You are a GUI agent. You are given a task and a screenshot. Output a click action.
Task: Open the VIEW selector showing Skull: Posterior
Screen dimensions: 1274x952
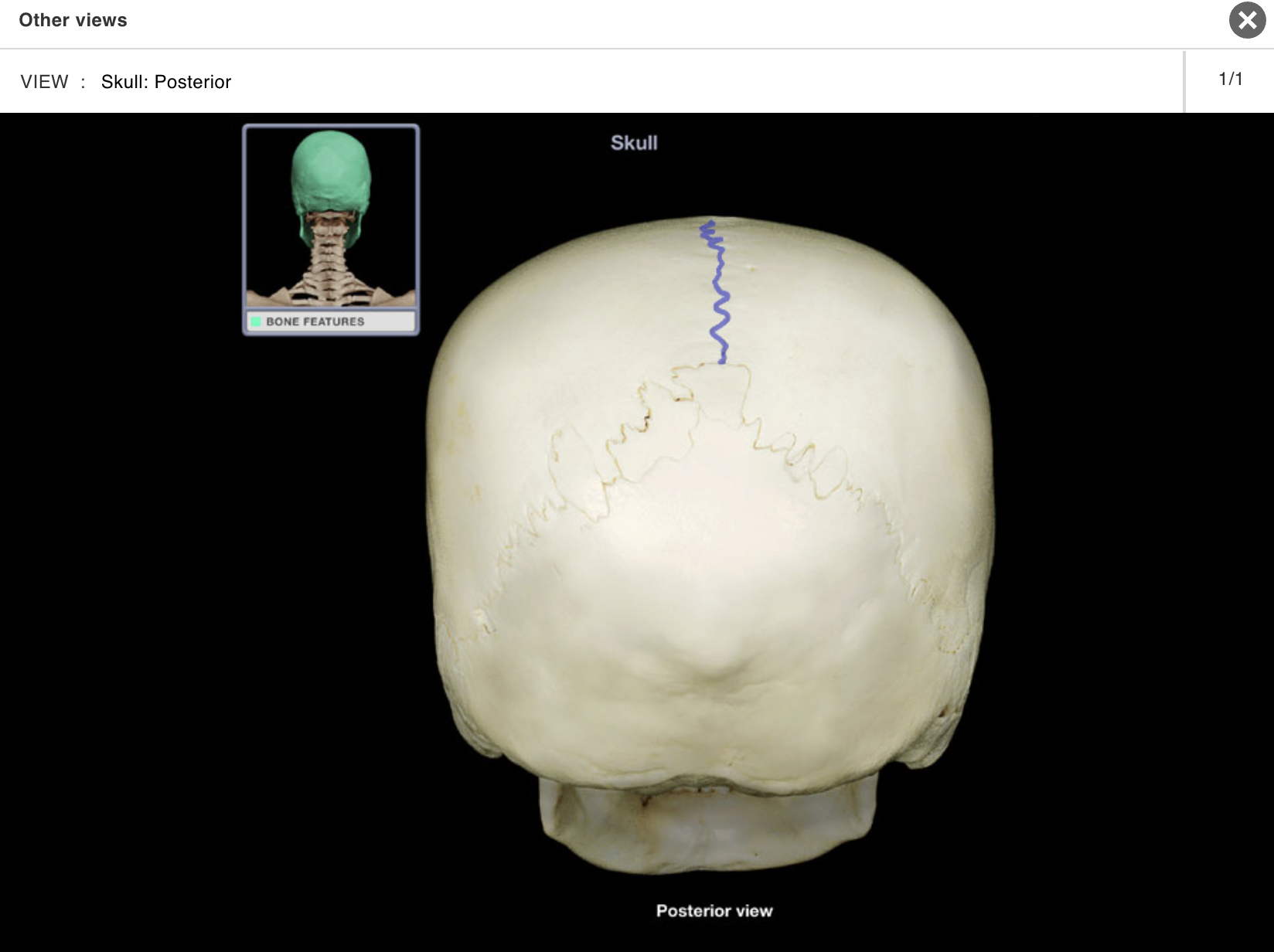[166, 81]
